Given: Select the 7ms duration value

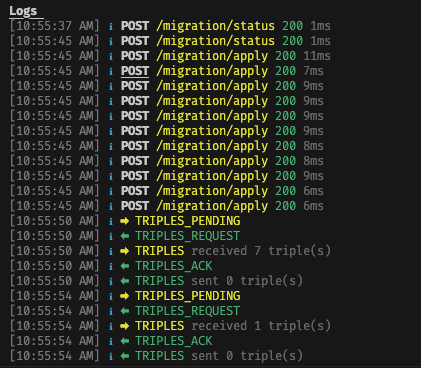Looking at the screenshot, I should click(x=313, y=71).
